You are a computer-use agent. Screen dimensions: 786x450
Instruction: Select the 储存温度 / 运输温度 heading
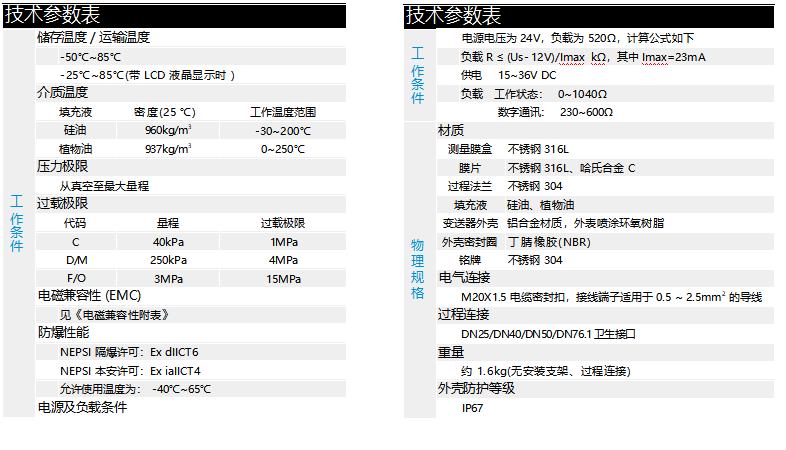tap(93, 38)
